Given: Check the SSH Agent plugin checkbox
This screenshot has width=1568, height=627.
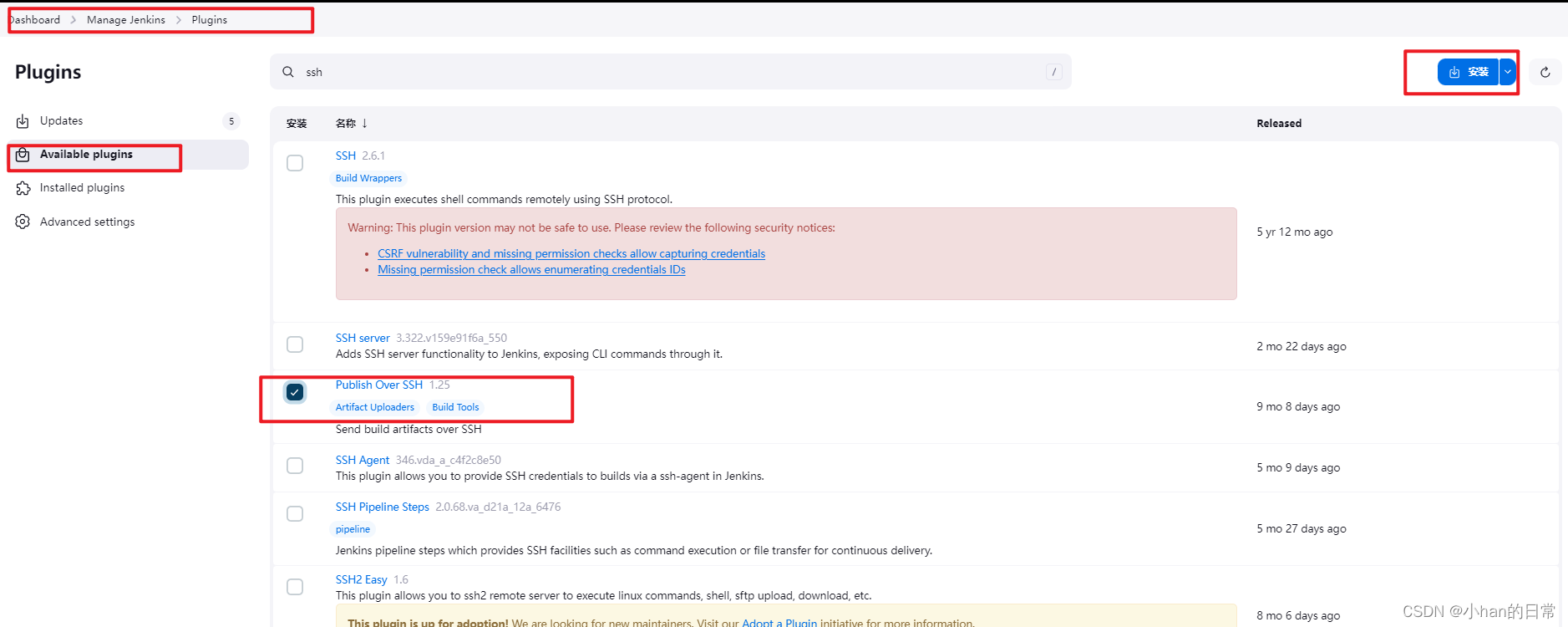Looking at the screenshot, I should 295,466.
